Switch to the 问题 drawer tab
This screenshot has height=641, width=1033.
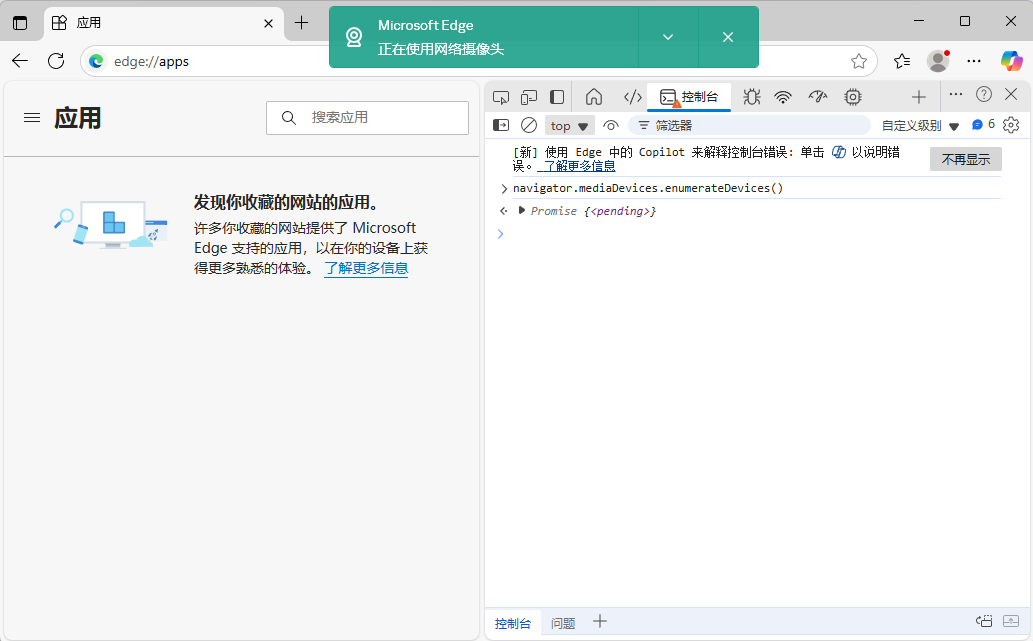coord(563,623)
